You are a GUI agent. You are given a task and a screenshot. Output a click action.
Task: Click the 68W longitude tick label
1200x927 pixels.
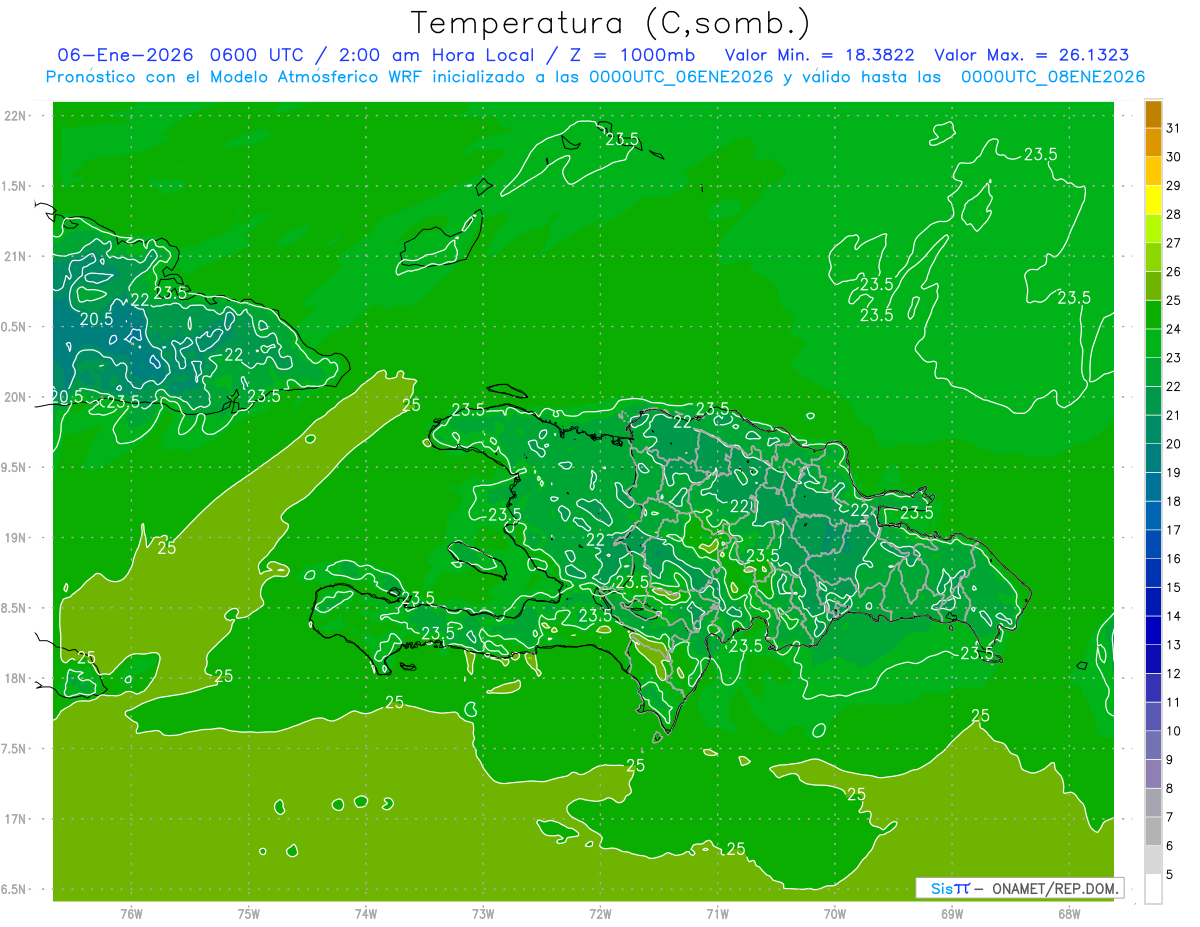pyautogui.click(x=1069, y=914)
